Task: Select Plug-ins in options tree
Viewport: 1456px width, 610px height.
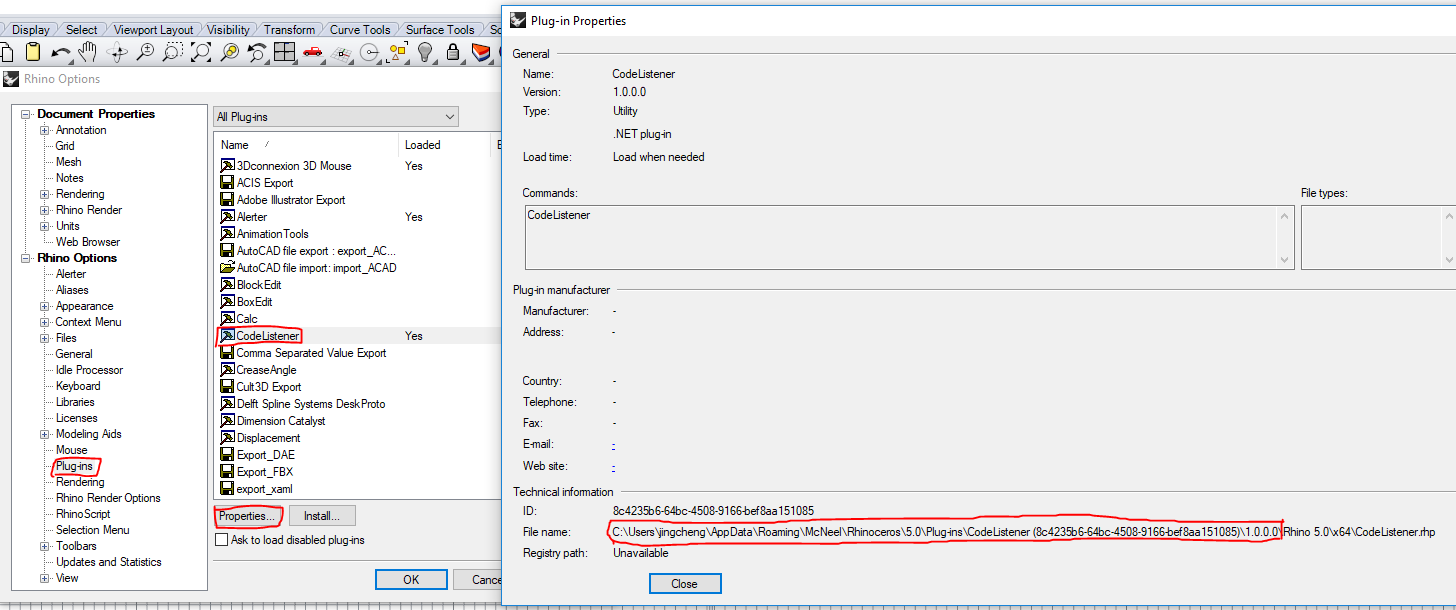Action: [74, 466]
